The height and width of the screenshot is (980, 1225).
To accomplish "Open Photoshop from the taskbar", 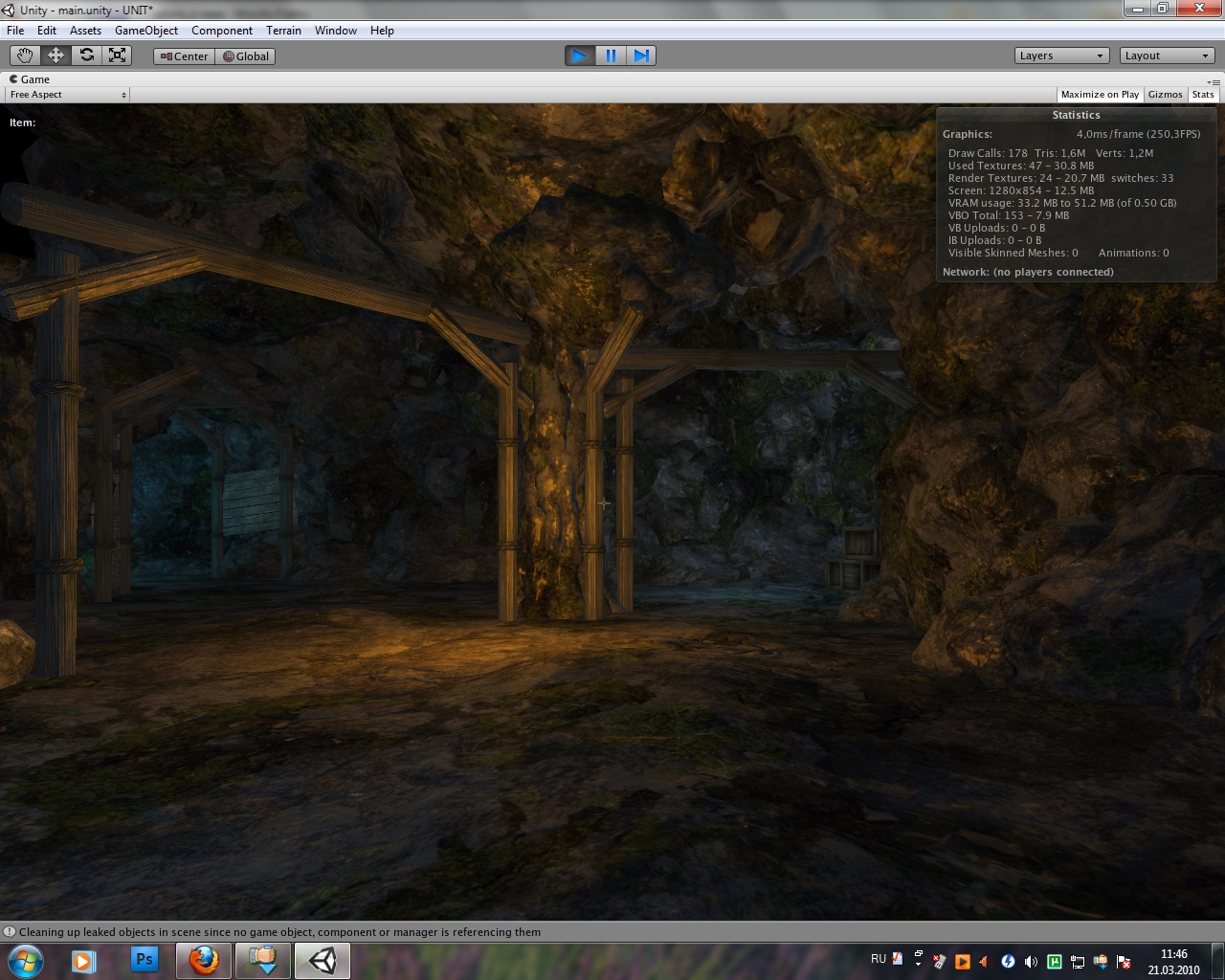I will pos(145,960).
